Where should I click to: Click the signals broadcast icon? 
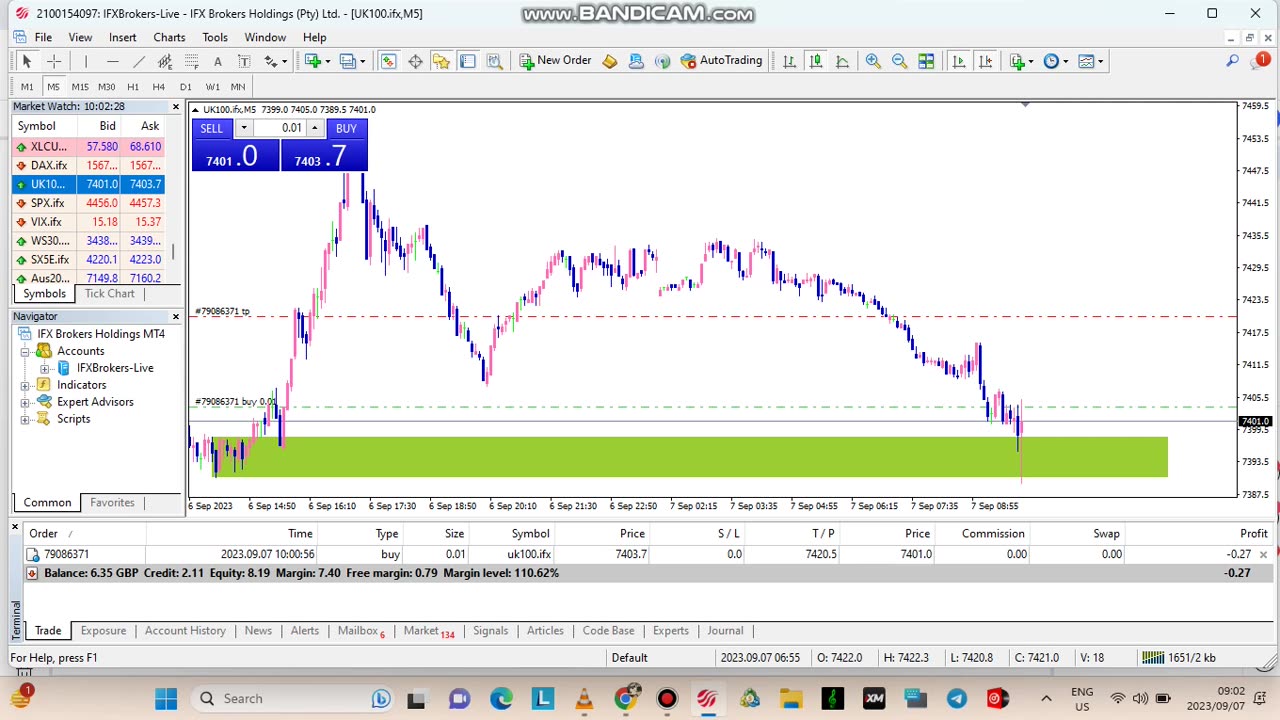[662, 61]
